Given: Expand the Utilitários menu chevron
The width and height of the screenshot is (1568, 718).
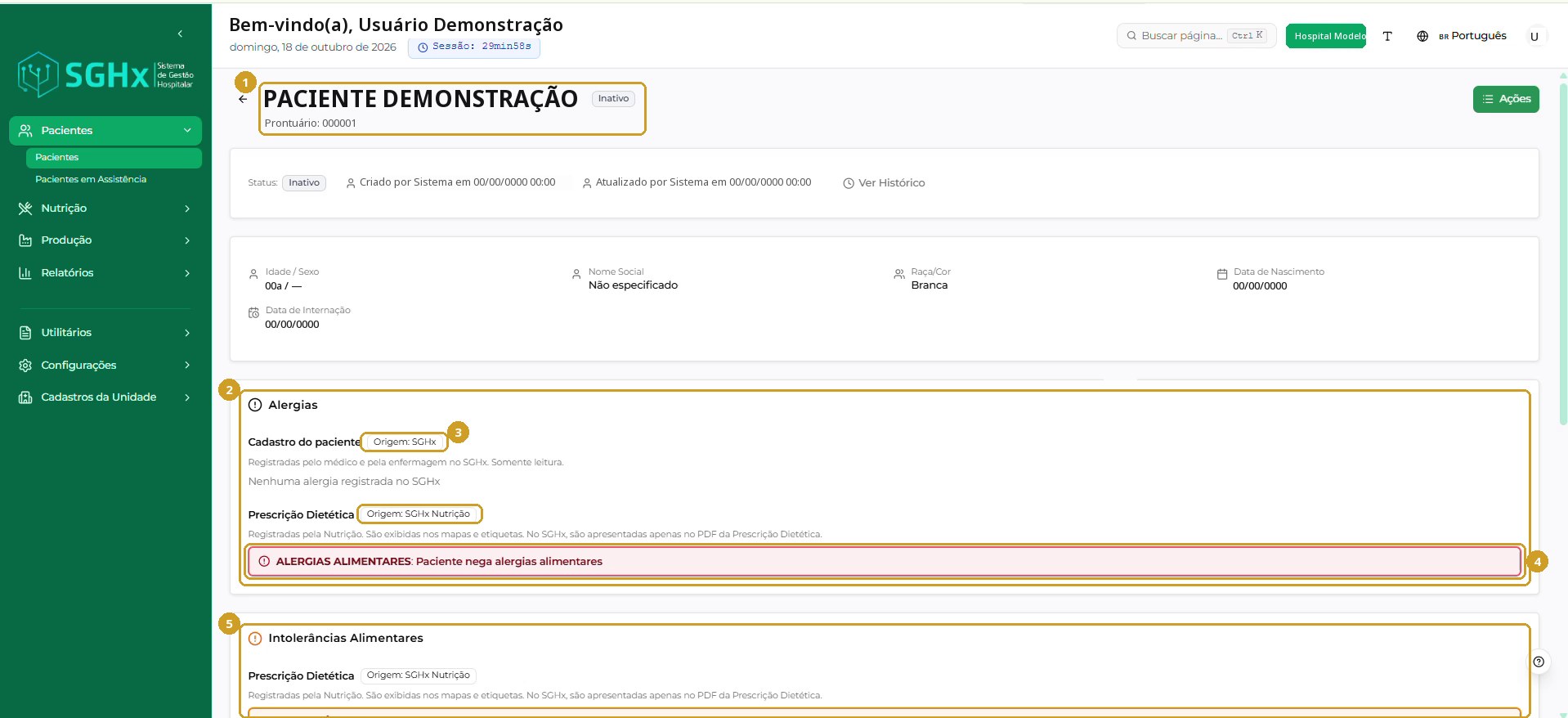Looking at the screenshot, I should (x=187, y=333).
